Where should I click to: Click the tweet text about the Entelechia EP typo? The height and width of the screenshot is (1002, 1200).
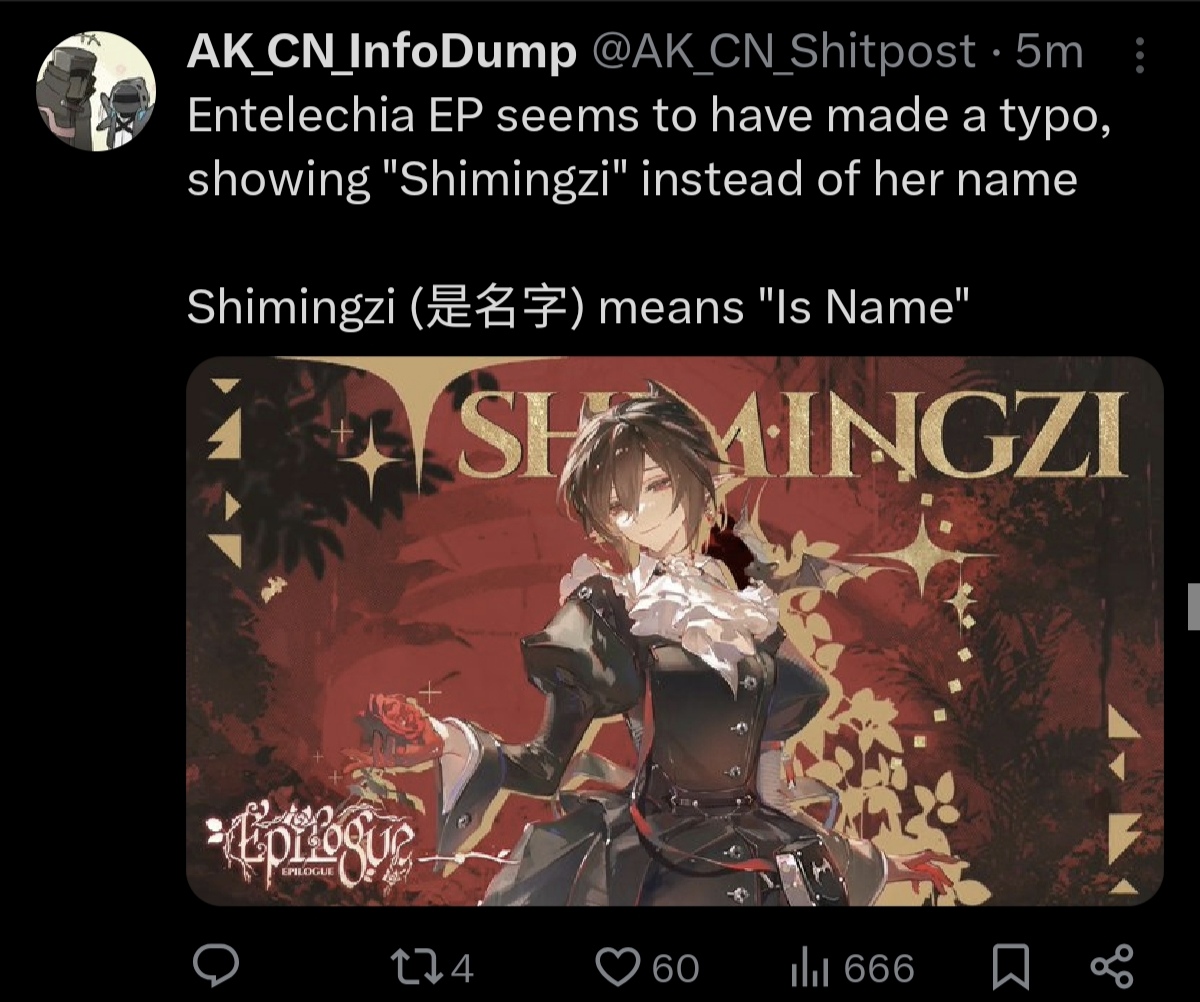649,149
